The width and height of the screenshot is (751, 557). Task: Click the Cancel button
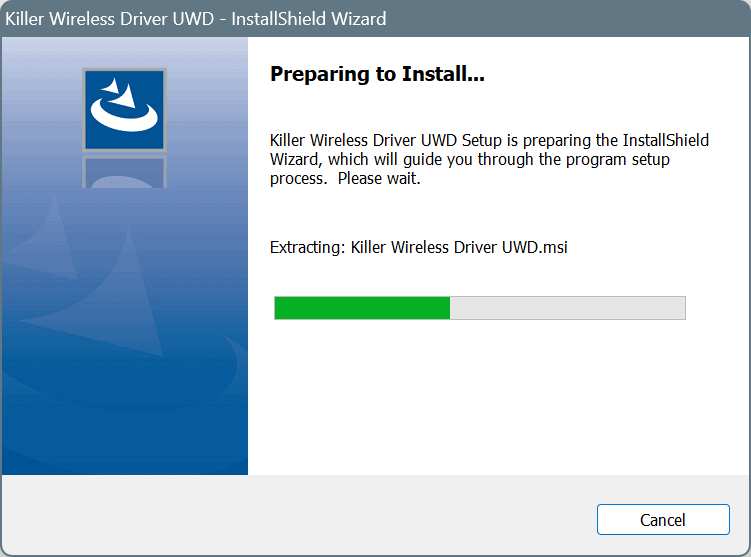click(x=663, y=520)
